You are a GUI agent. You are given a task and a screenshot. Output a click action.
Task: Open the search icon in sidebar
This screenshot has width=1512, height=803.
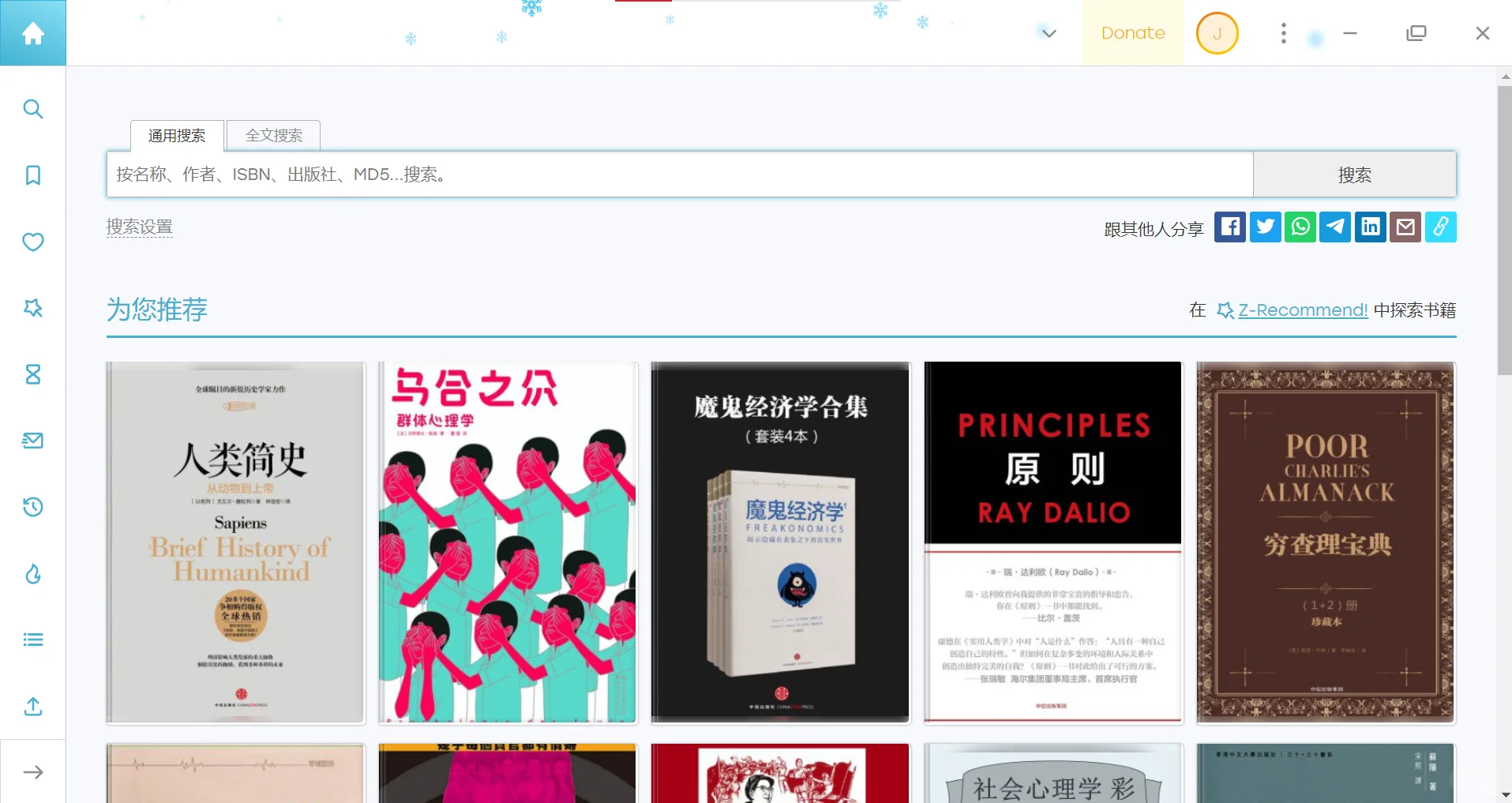point(32,109)
